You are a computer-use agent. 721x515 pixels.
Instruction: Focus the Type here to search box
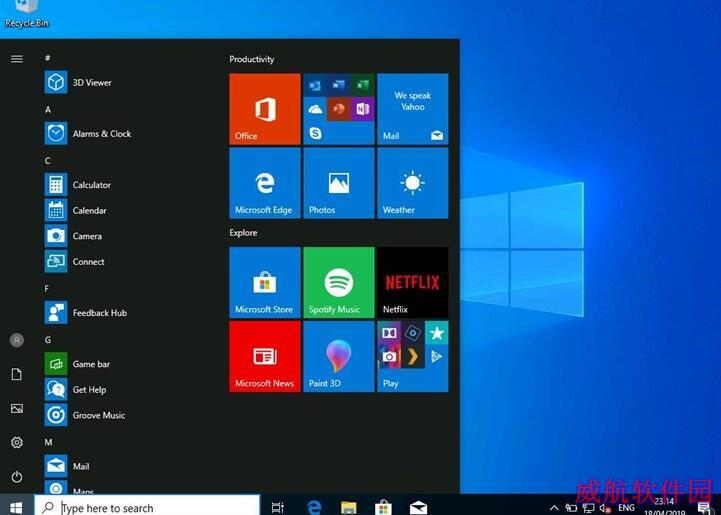pos(147,506)
